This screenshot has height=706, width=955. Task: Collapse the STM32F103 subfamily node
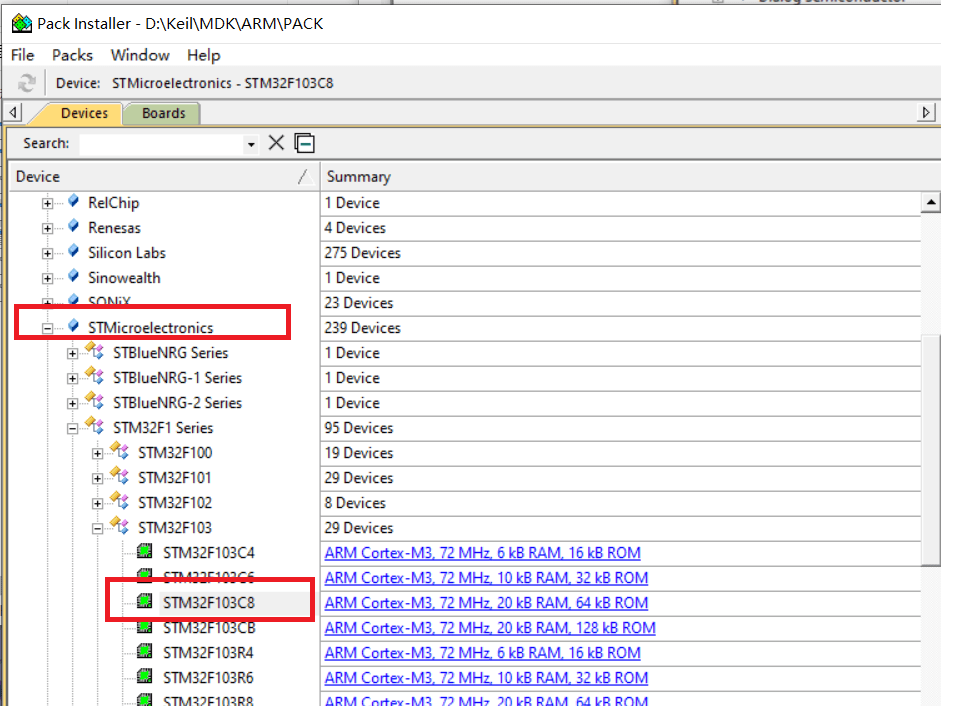(x=97, y=528)
